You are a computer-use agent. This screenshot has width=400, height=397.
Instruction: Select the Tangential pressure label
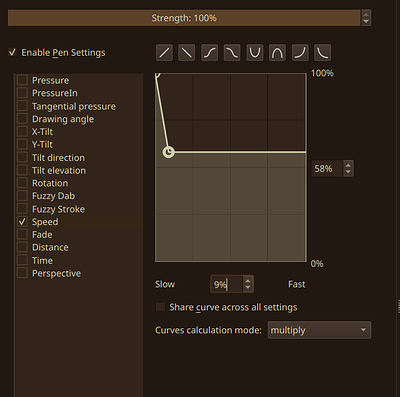point(74,106)
